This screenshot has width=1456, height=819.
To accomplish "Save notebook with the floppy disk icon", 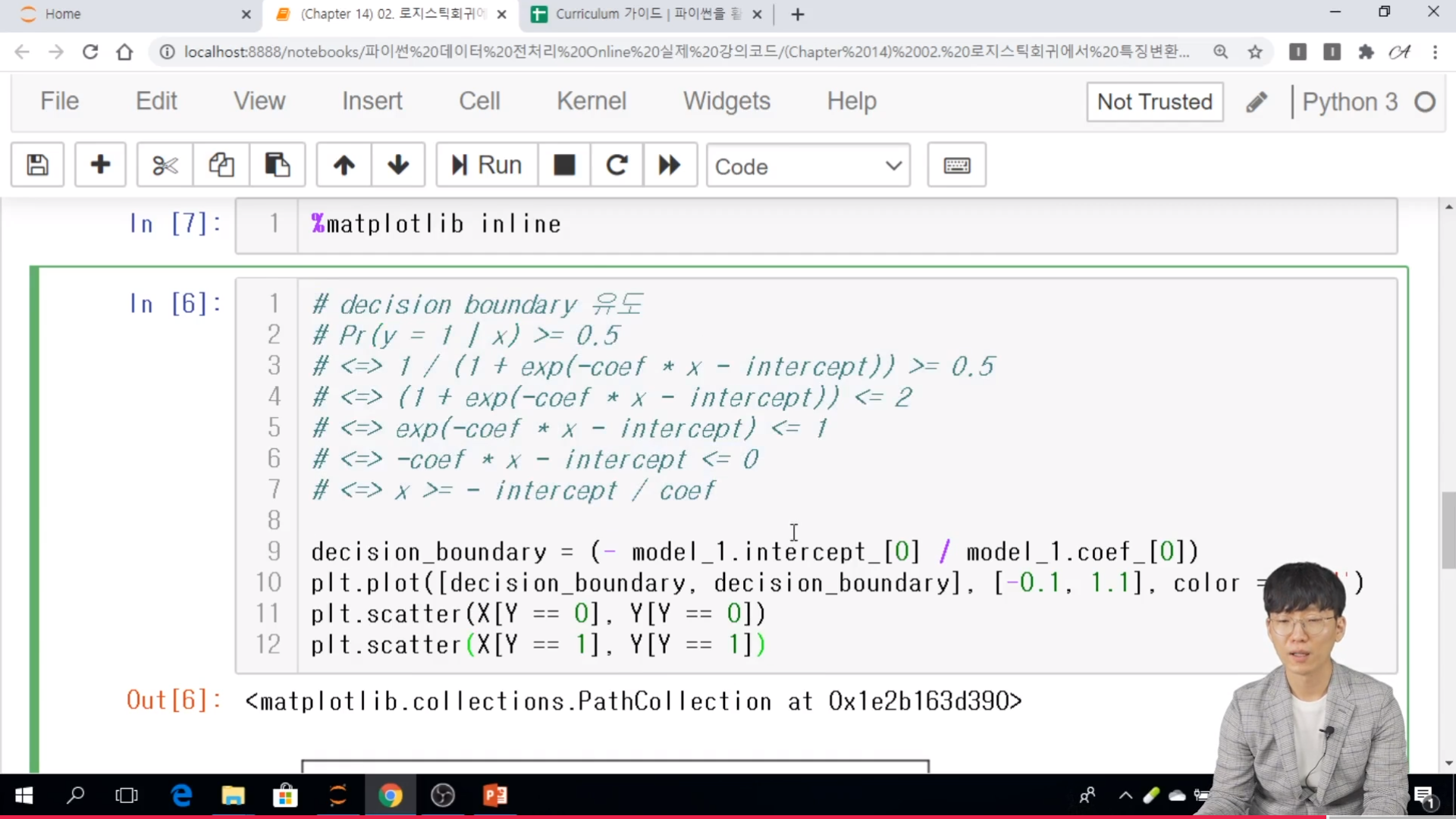I will (37, 165).
